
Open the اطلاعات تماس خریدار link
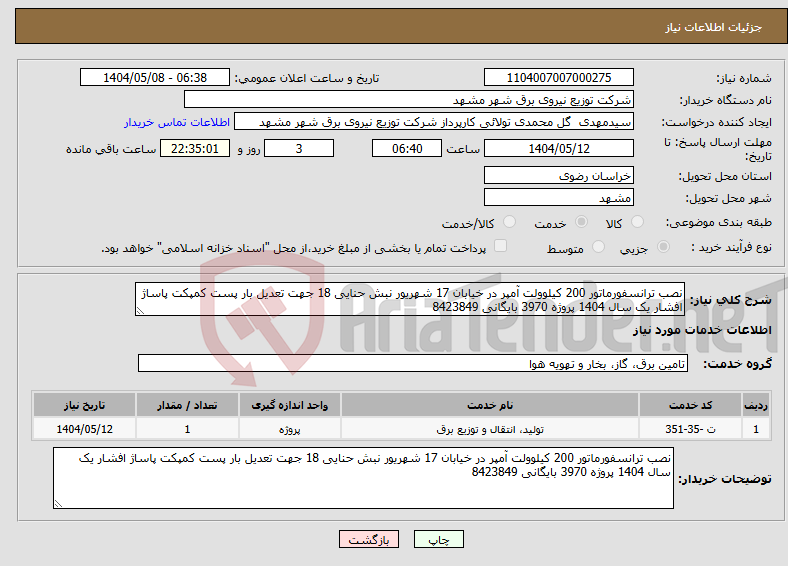coord(177,122)
